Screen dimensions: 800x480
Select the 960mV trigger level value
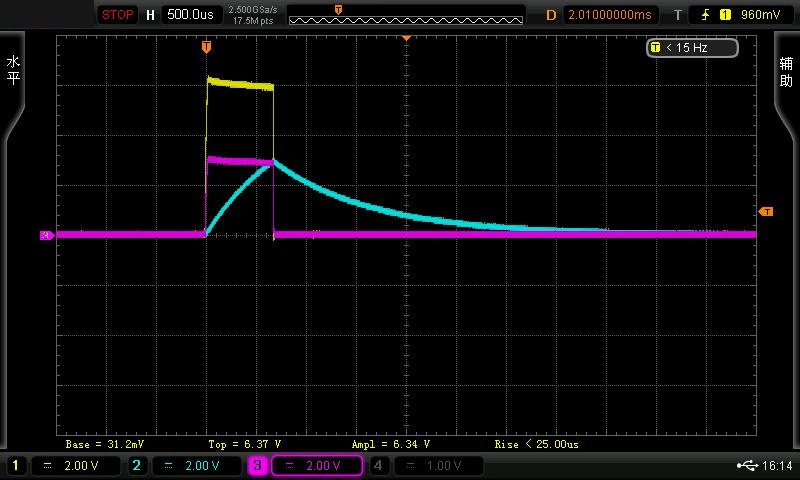(x=760, y=15)
